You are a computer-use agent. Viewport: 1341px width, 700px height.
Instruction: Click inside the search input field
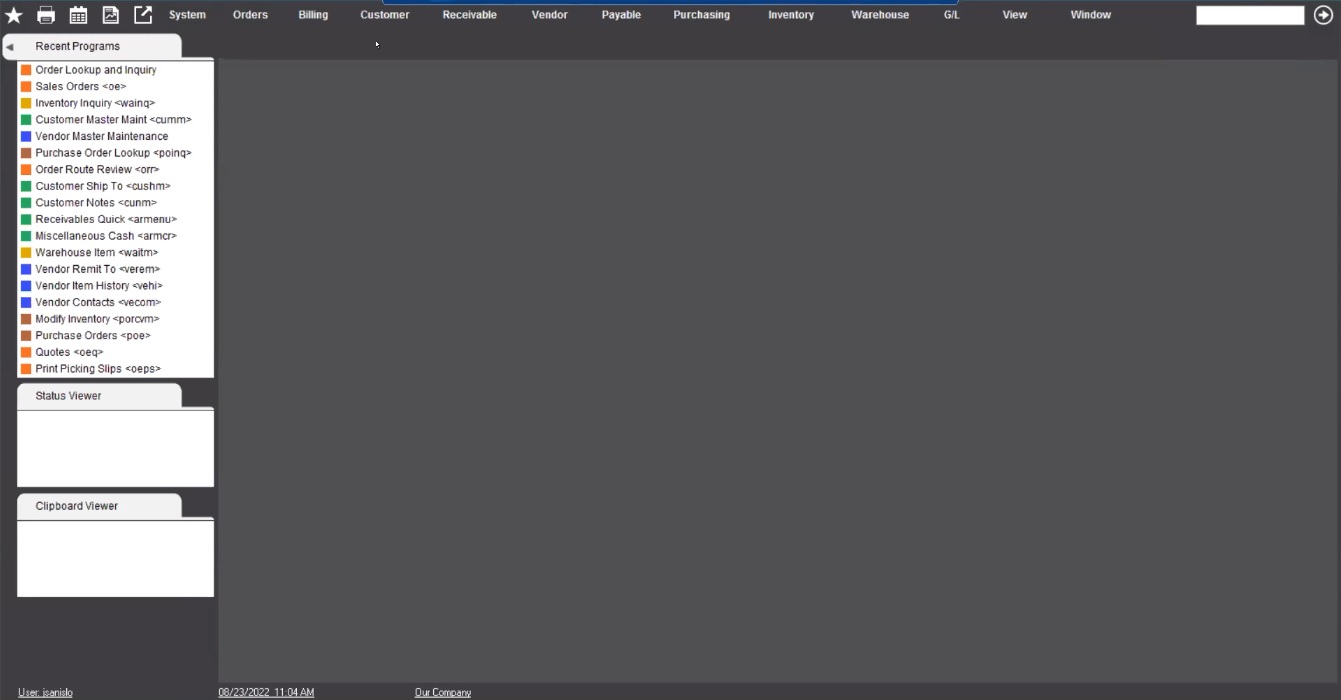pyautogui.click(x=1249, y=14)
